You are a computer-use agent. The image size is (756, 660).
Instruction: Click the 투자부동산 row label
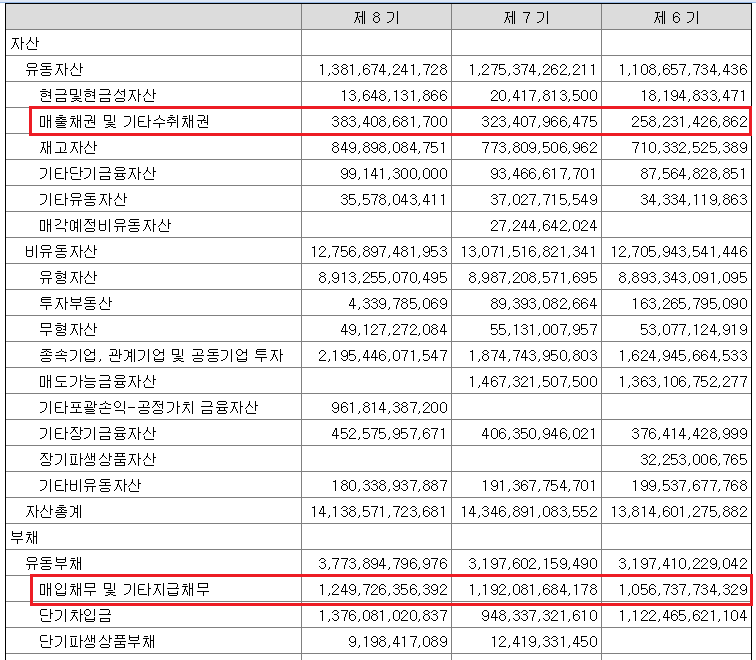(x=76, y=304)
